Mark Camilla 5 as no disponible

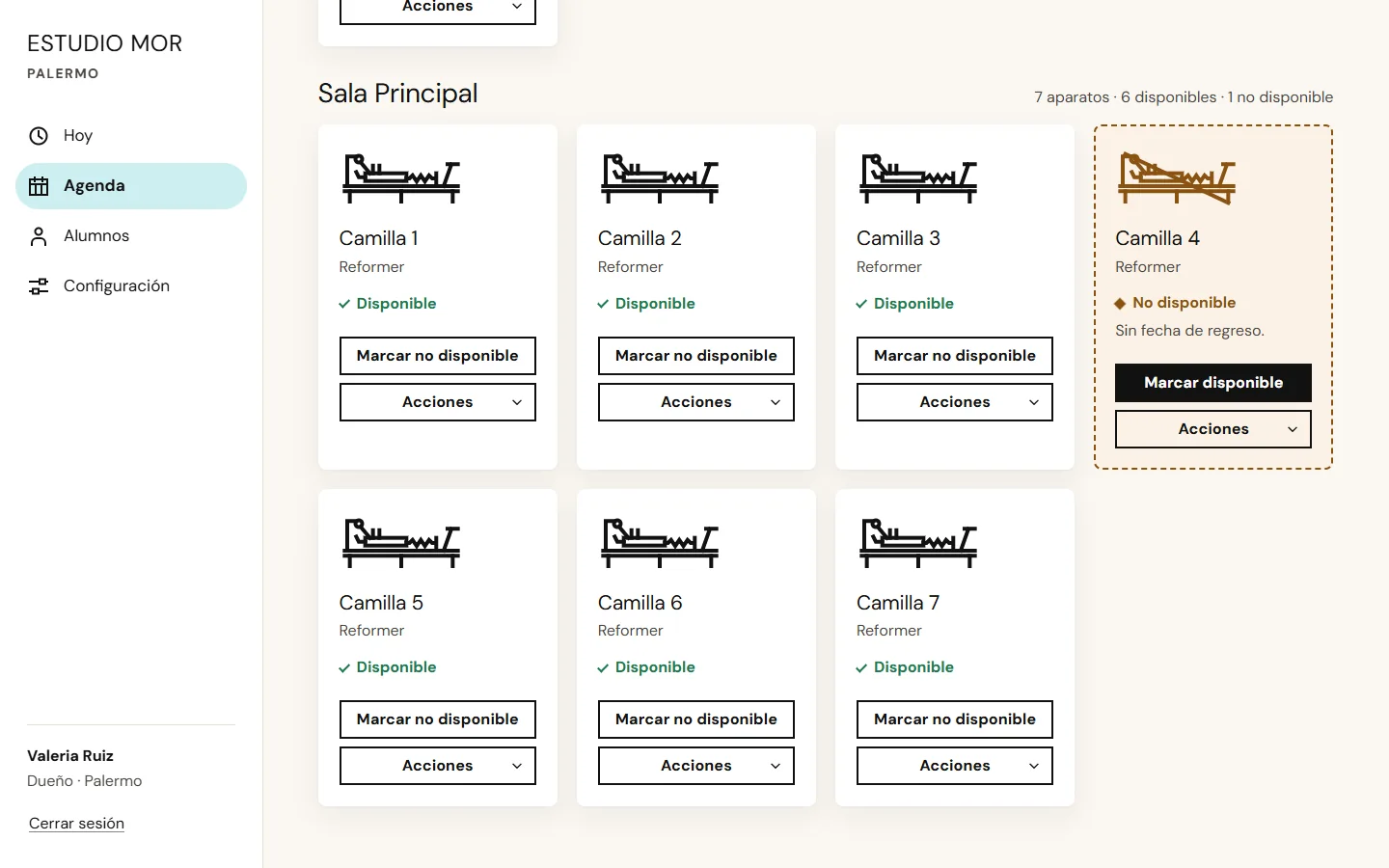[x=438, y=719]
